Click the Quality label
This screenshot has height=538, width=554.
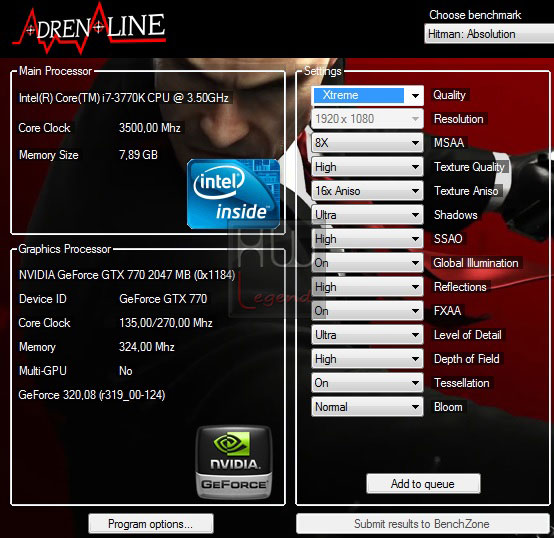pyautogui.click(x=449, y=95)
